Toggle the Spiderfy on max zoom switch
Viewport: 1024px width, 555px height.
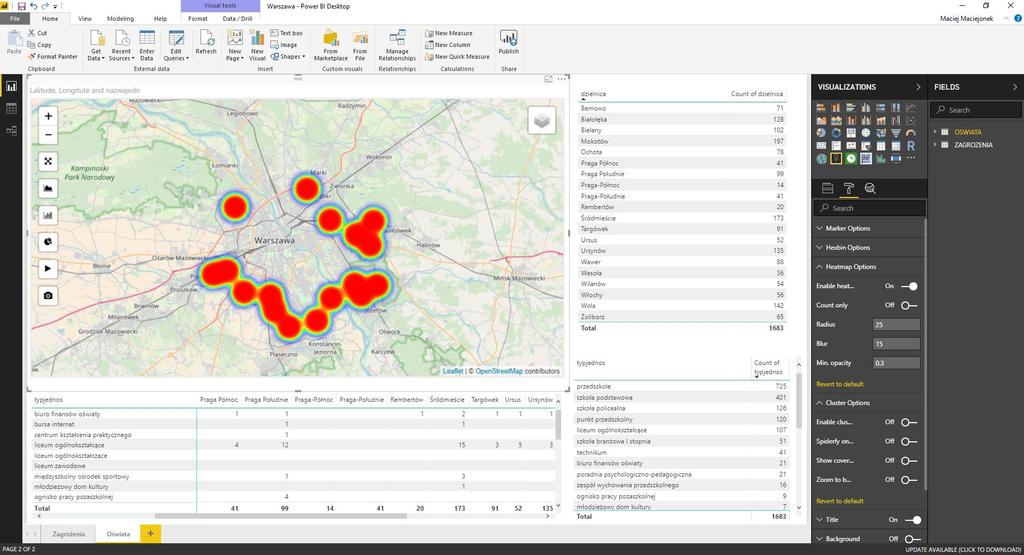(909, 441)
